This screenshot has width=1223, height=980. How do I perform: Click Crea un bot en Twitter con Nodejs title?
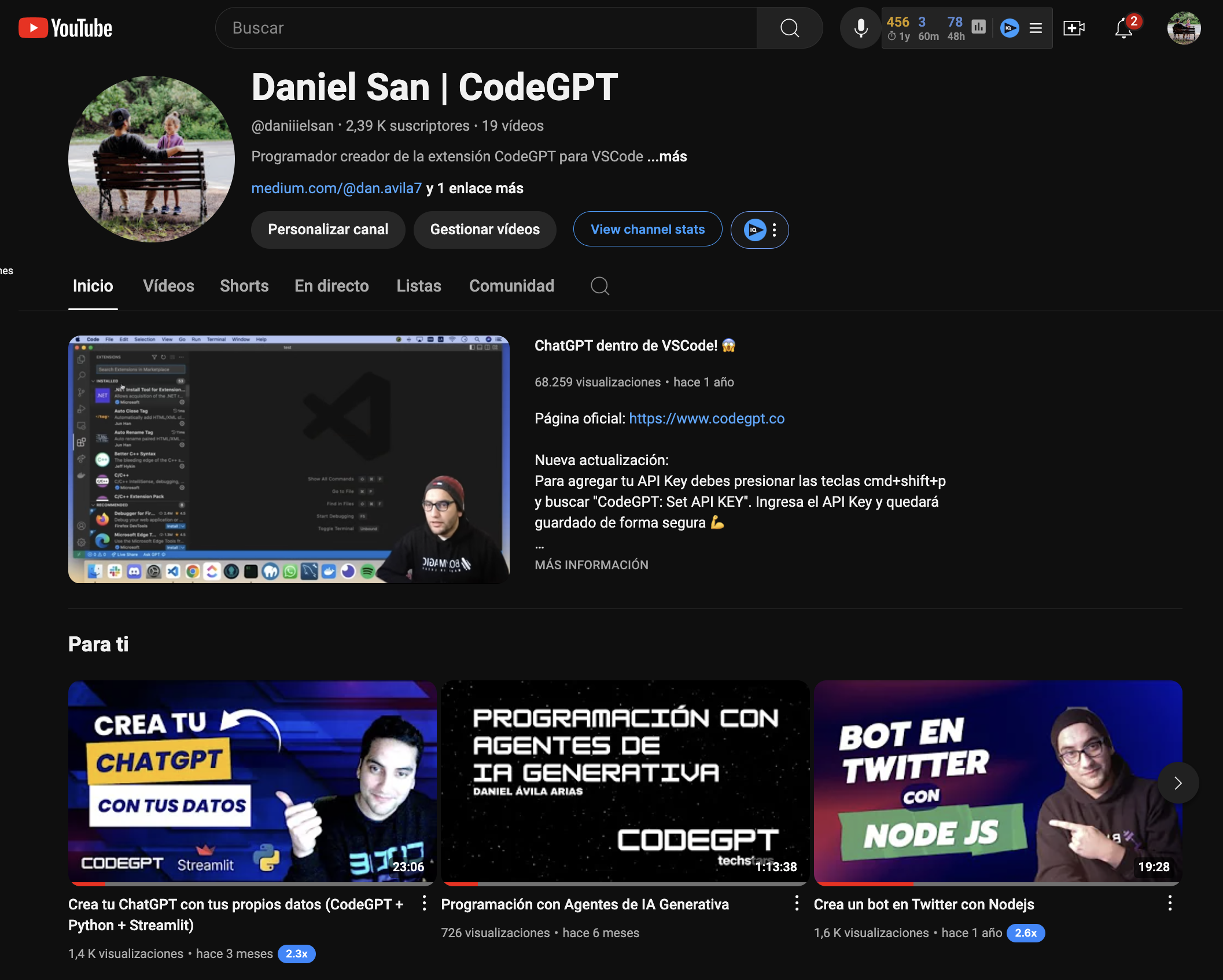tap(924, 904)
